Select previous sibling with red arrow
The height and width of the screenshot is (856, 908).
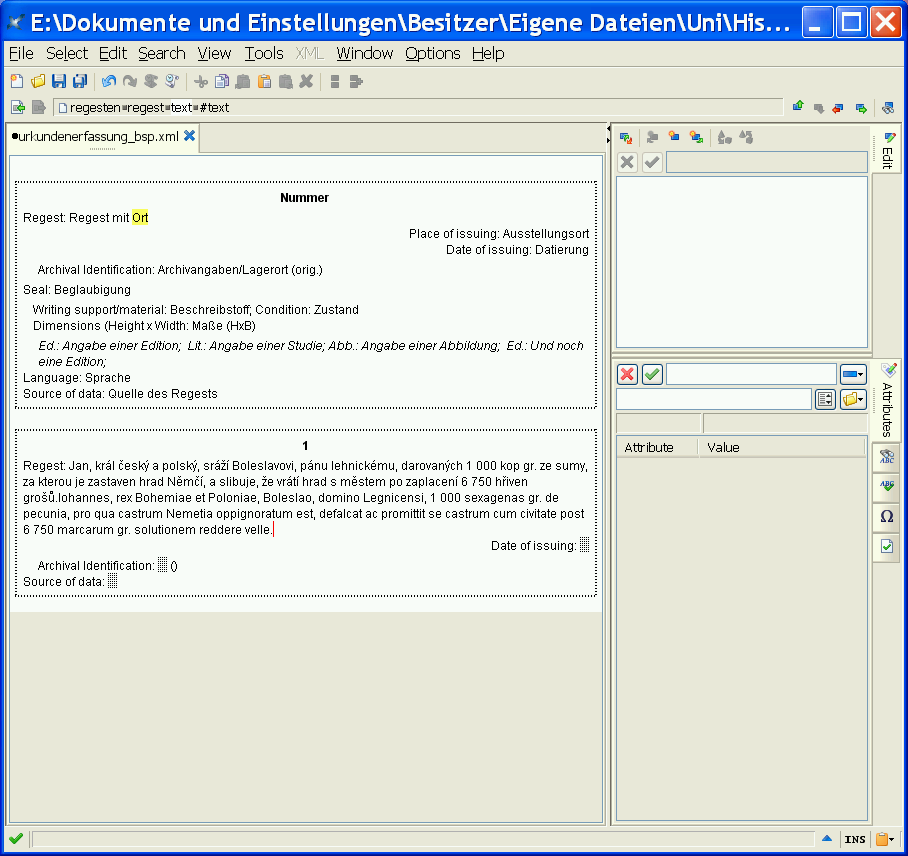838,108
